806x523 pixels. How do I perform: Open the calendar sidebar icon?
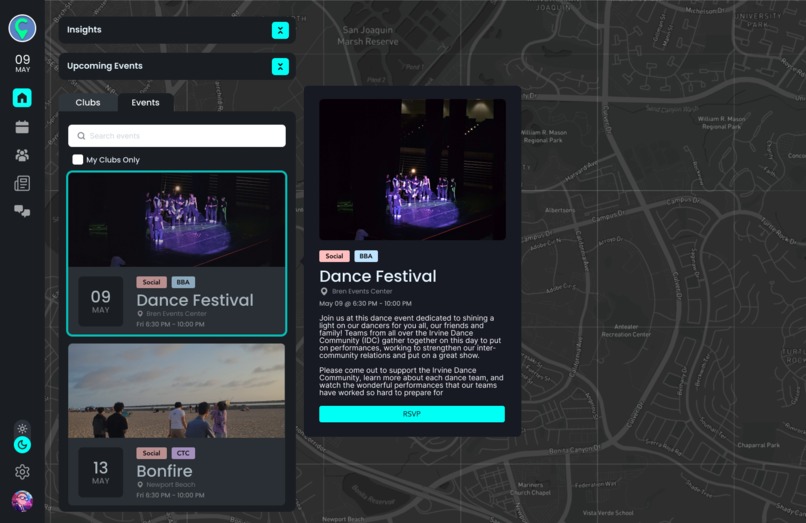coord(22,127)
